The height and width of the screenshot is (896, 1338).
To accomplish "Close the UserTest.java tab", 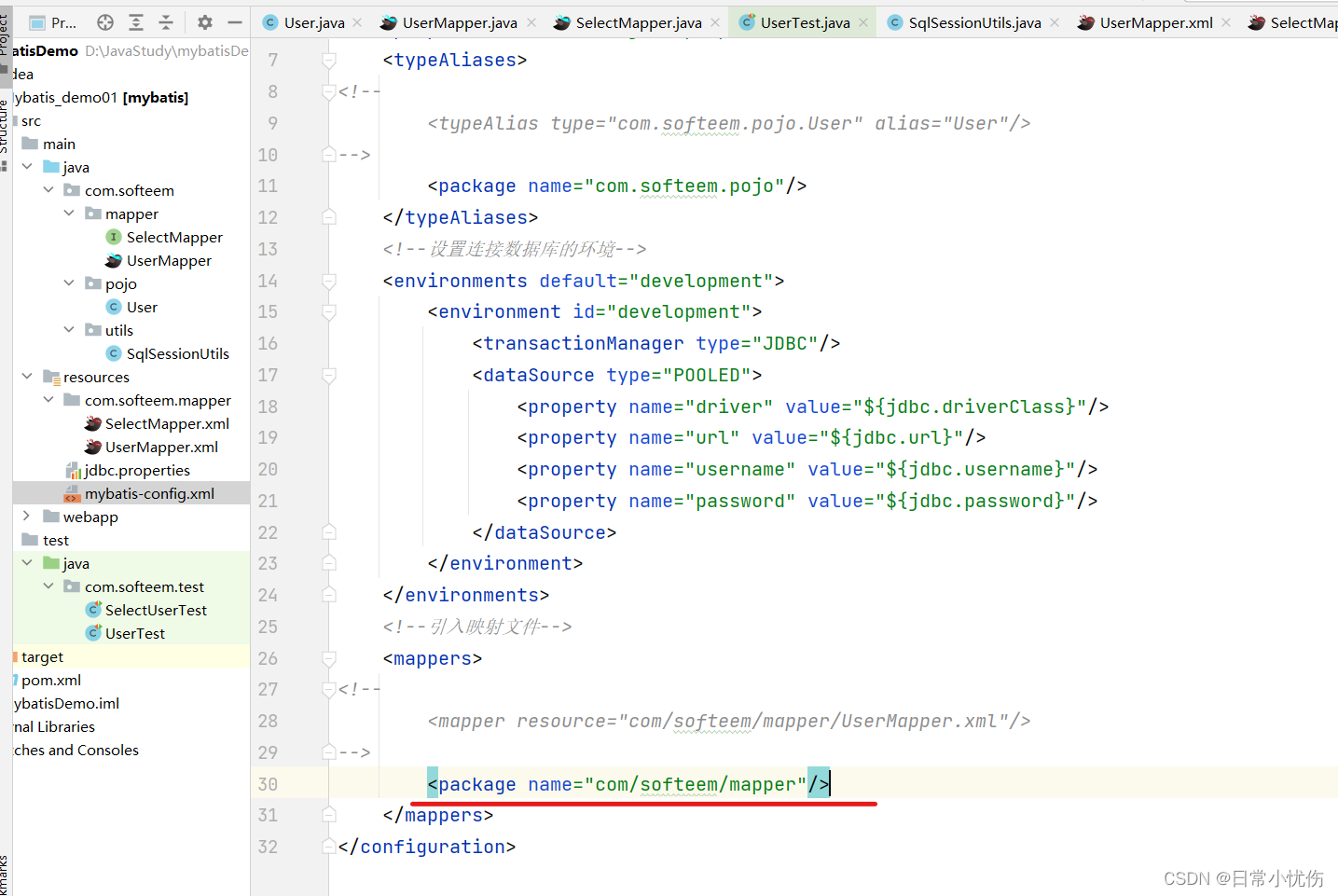I will coord(863,22).
